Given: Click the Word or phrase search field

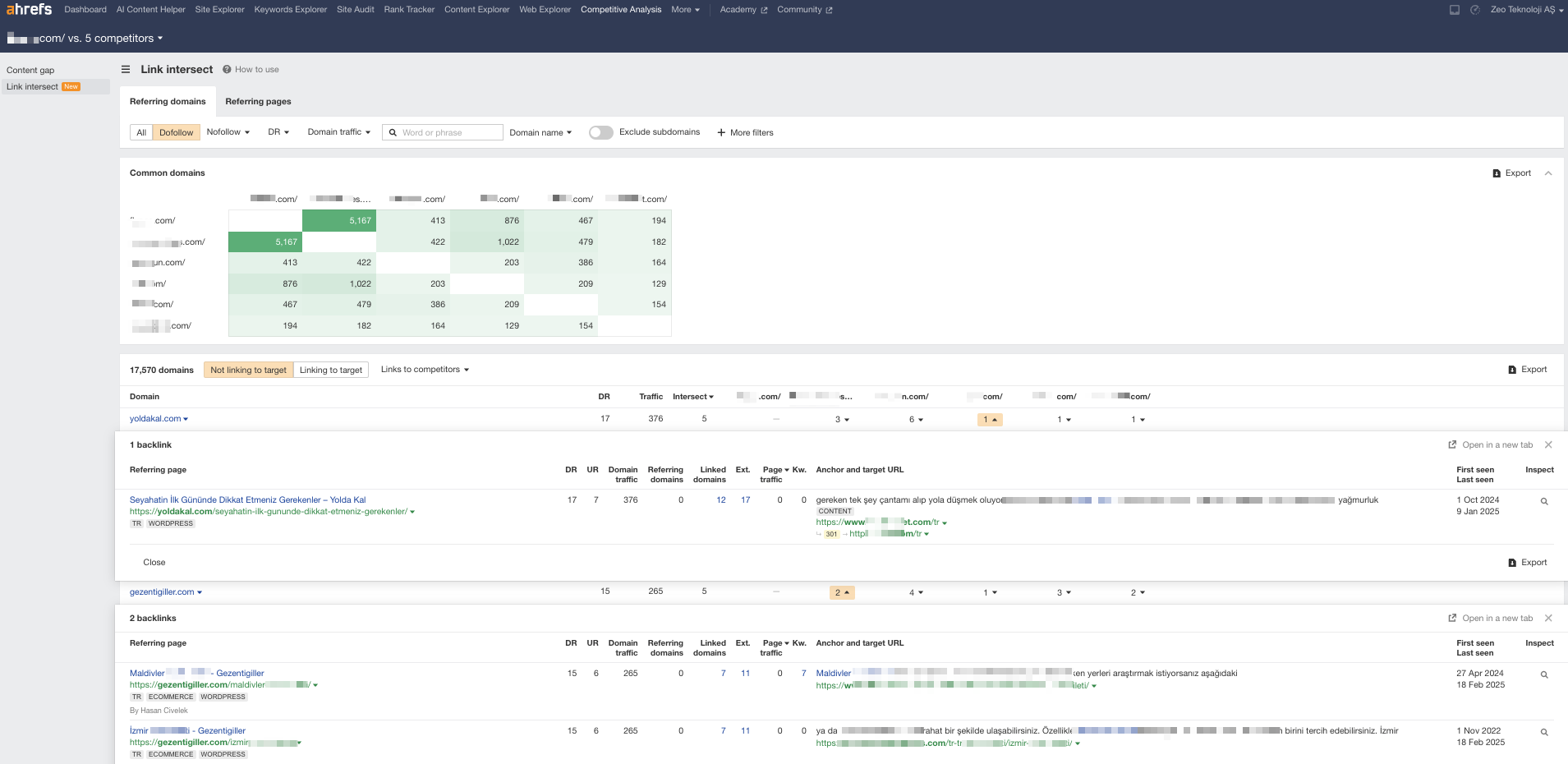Looking at the screenshot, I should [443, 132].
